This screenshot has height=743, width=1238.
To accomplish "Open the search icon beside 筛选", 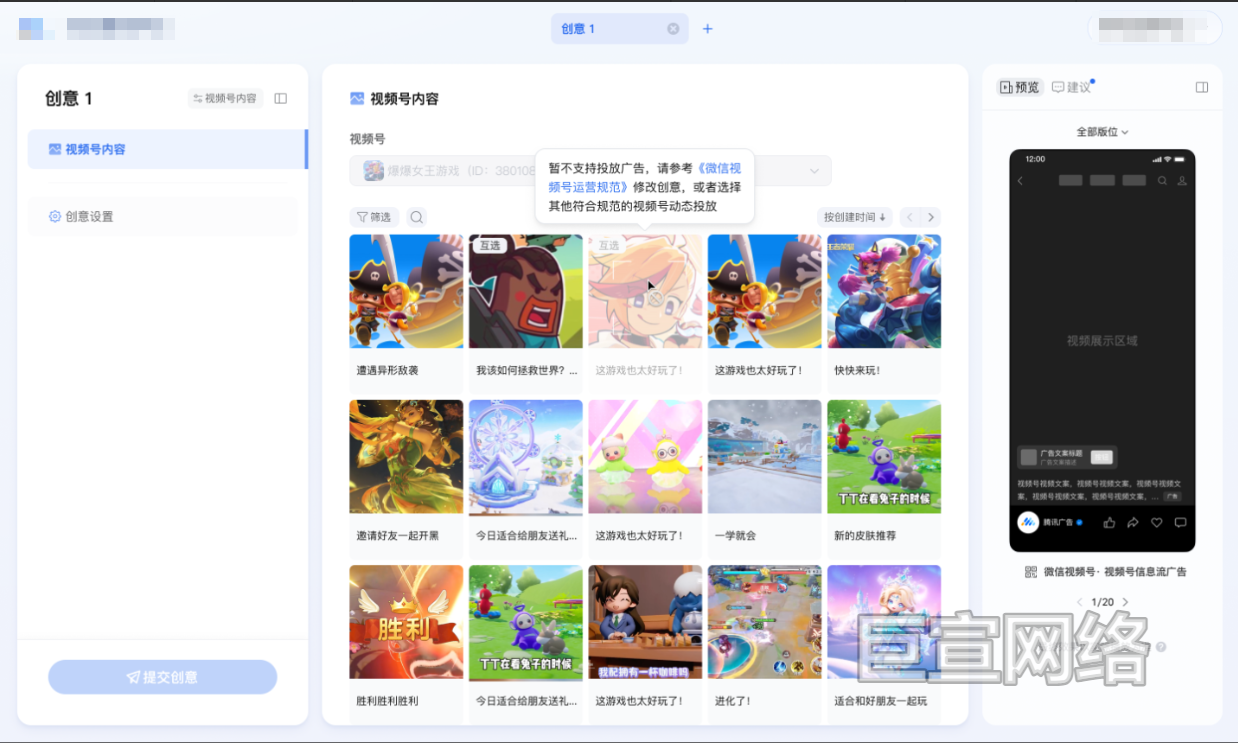I will point(417,217).
